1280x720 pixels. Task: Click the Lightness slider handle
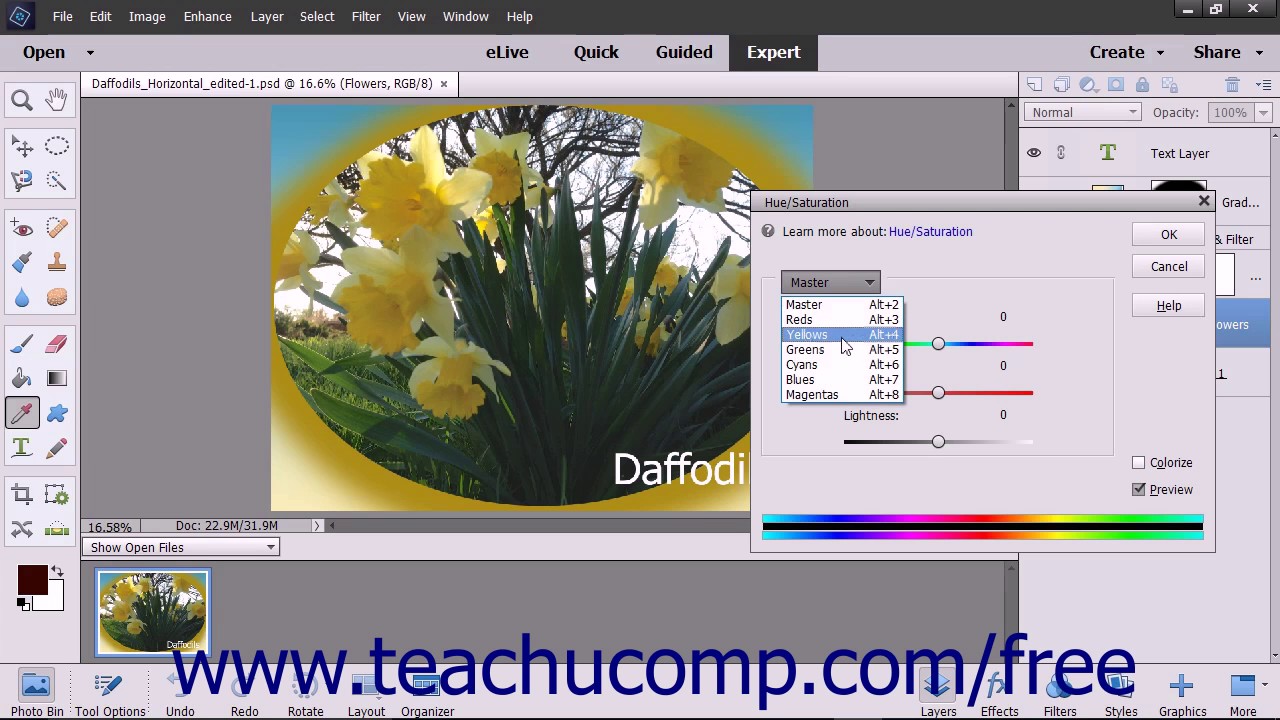938,441
